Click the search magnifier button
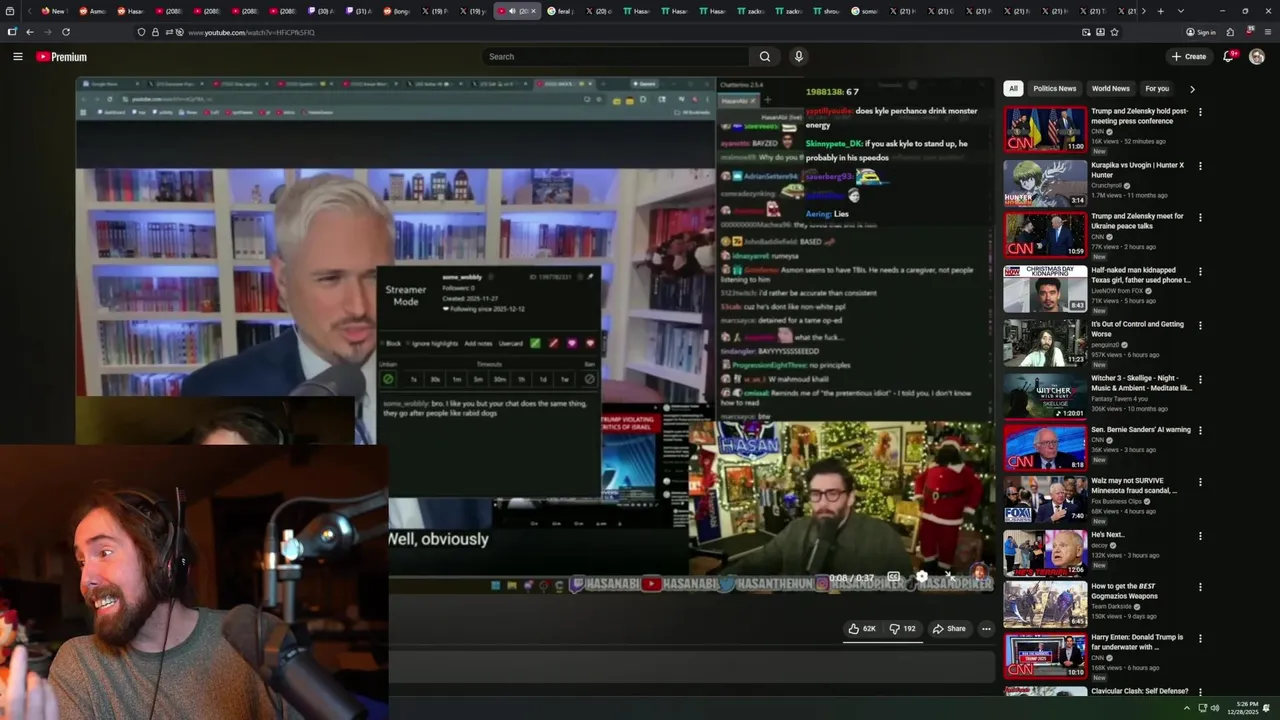Viewport: 1280px width, 720px height. (x=765, y=57)
